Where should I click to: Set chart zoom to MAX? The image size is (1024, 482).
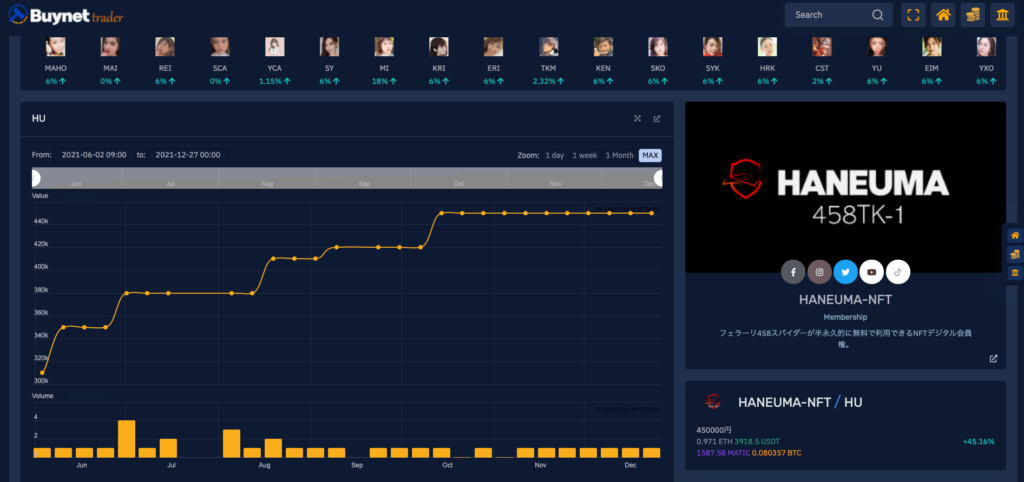coord(650,155)
